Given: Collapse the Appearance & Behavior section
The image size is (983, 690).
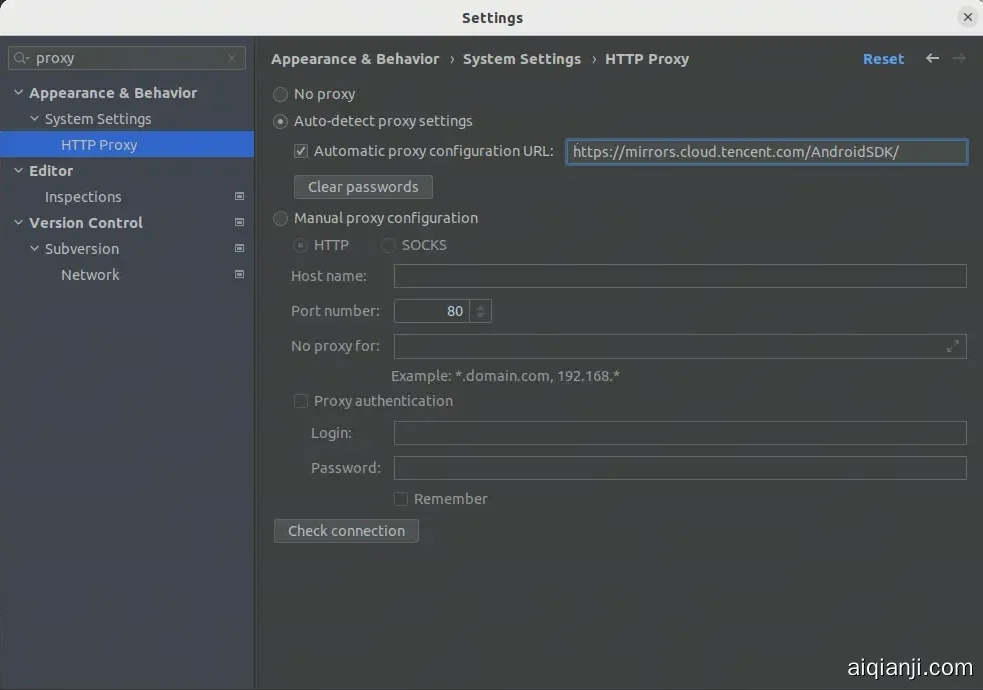Looking at the screenshot, I should pos(18,93).
